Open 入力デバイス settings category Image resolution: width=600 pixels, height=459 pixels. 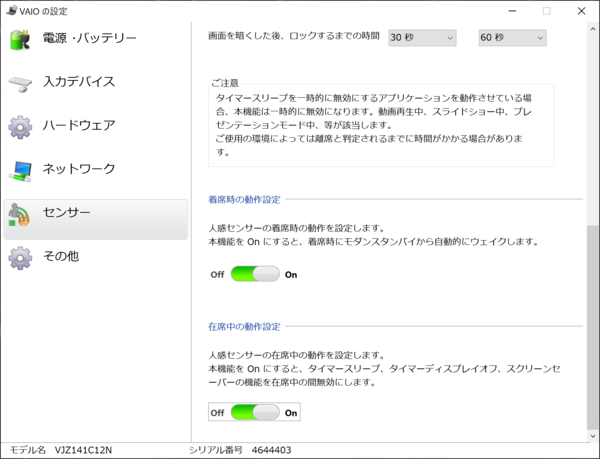(96, 82)
